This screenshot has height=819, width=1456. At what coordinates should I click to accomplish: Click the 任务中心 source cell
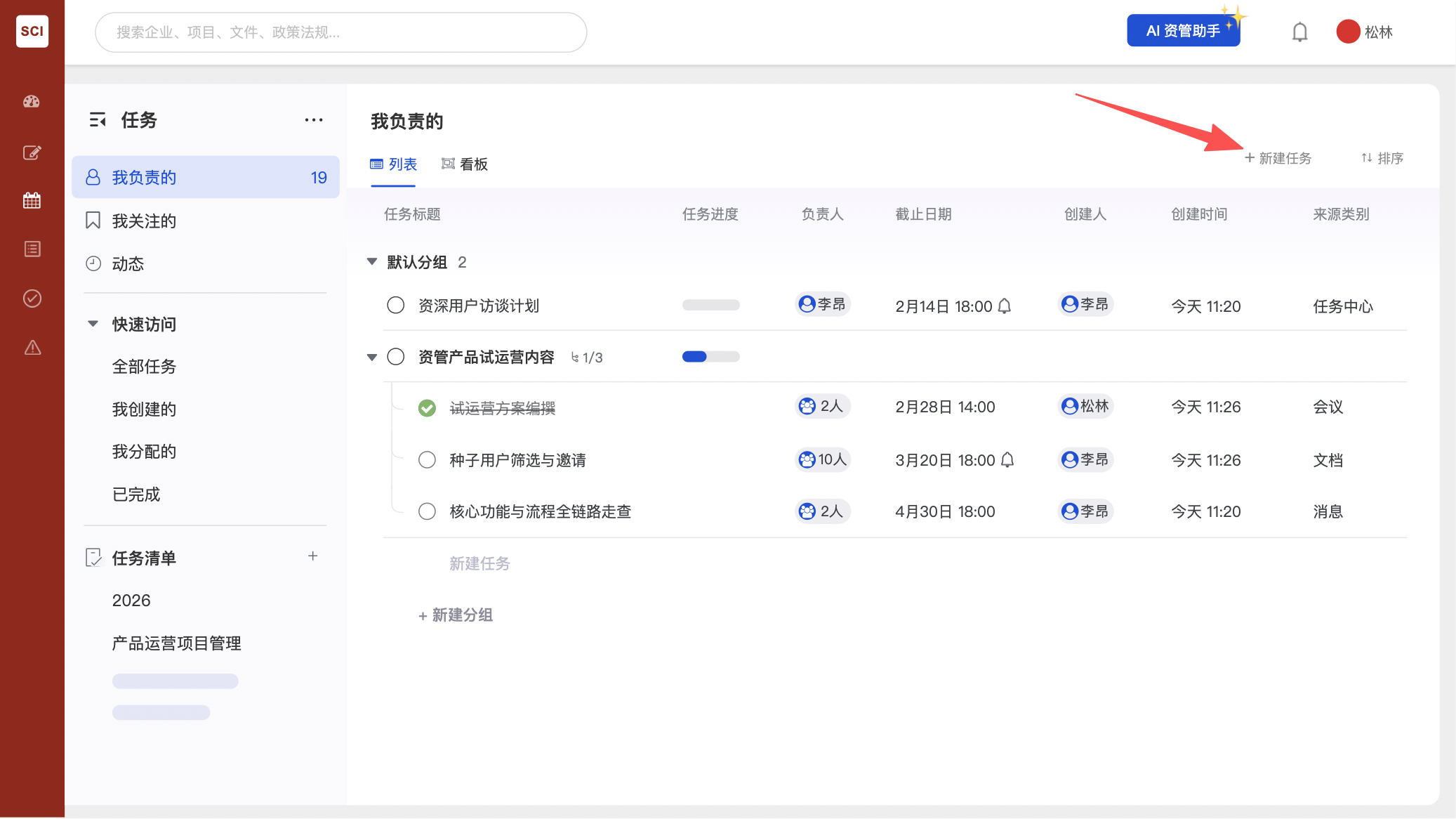pyautogui.click(x=1343, y=306)
